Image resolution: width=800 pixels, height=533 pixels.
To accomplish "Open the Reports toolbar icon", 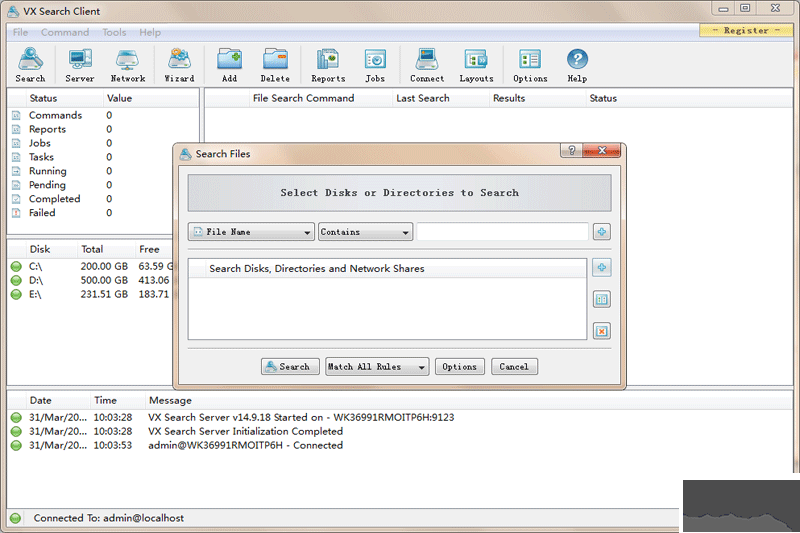I will click(x=328, y=65).
